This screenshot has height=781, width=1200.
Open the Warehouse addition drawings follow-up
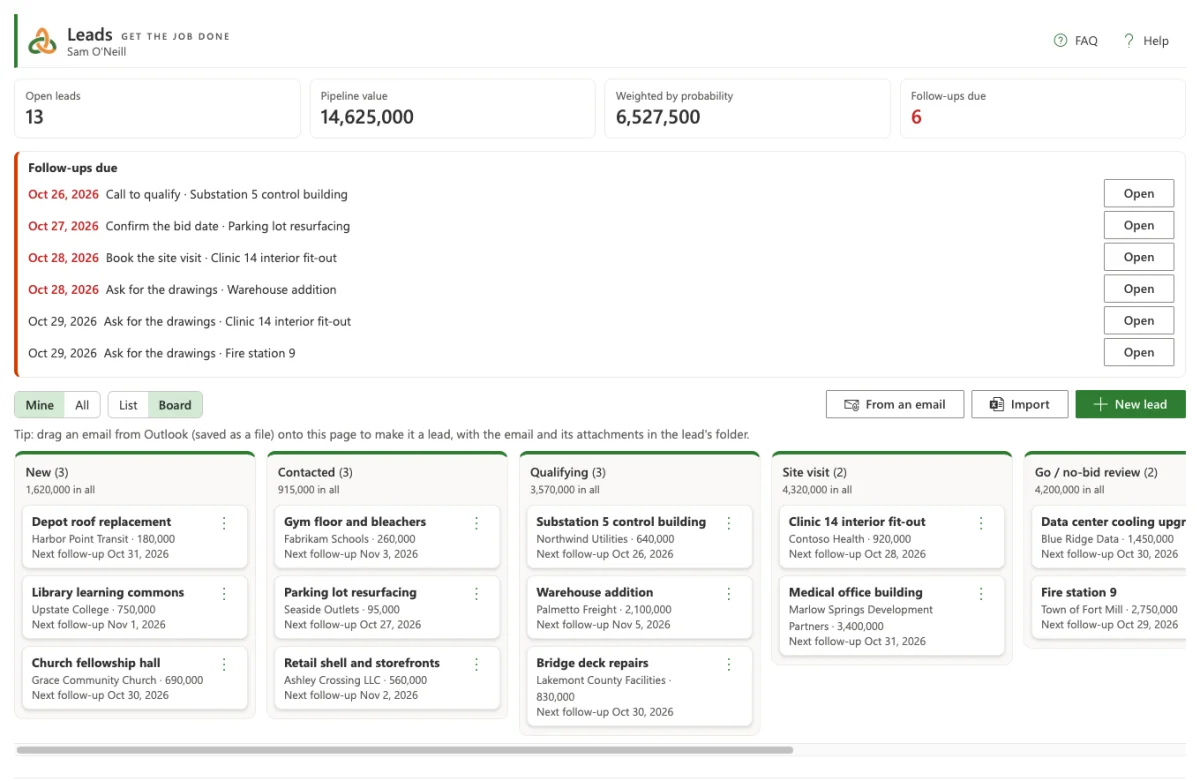tap(1139, 289)
